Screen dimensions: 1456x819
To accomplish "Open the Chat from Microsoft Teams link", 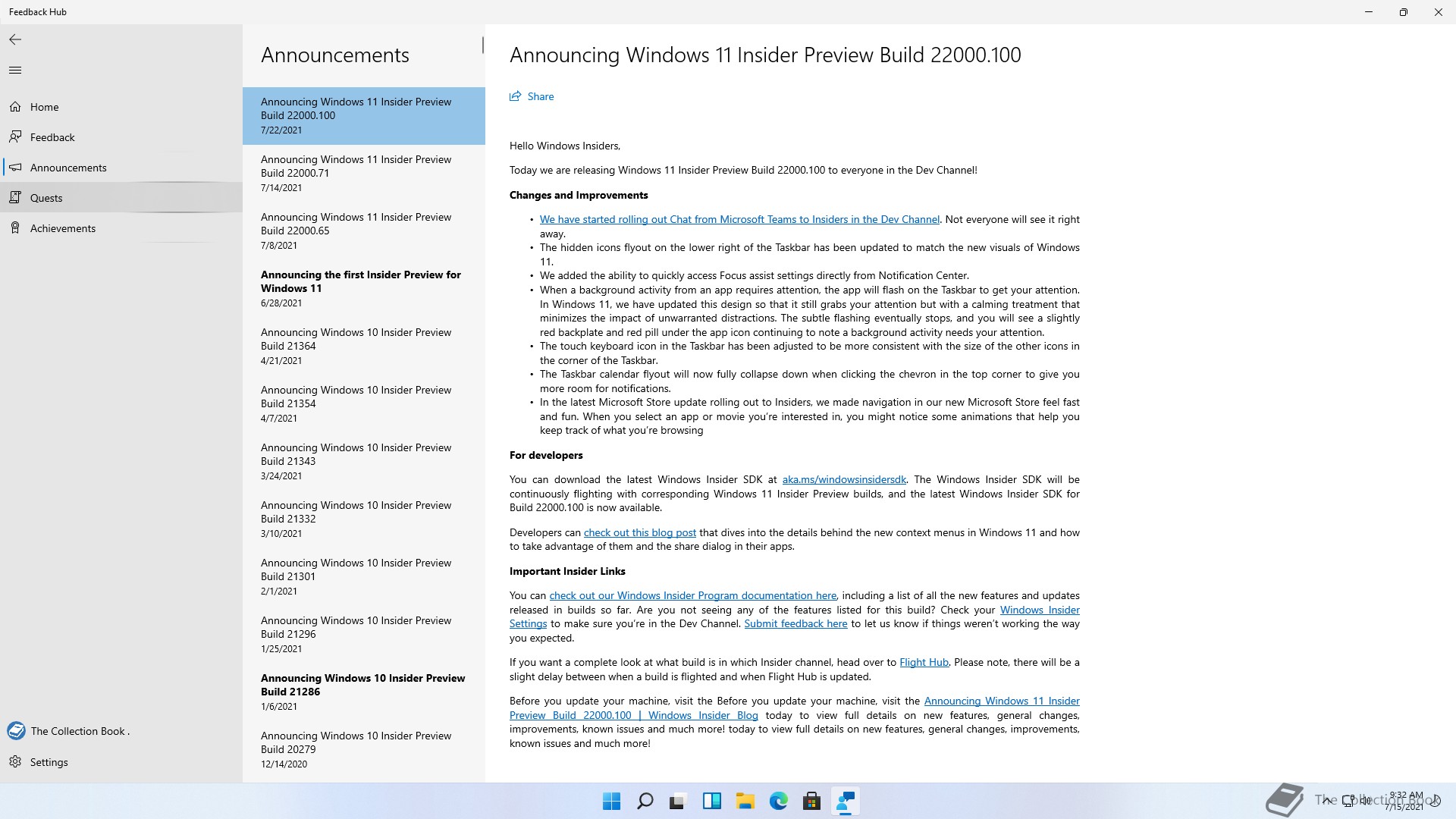I will [739, 220].
